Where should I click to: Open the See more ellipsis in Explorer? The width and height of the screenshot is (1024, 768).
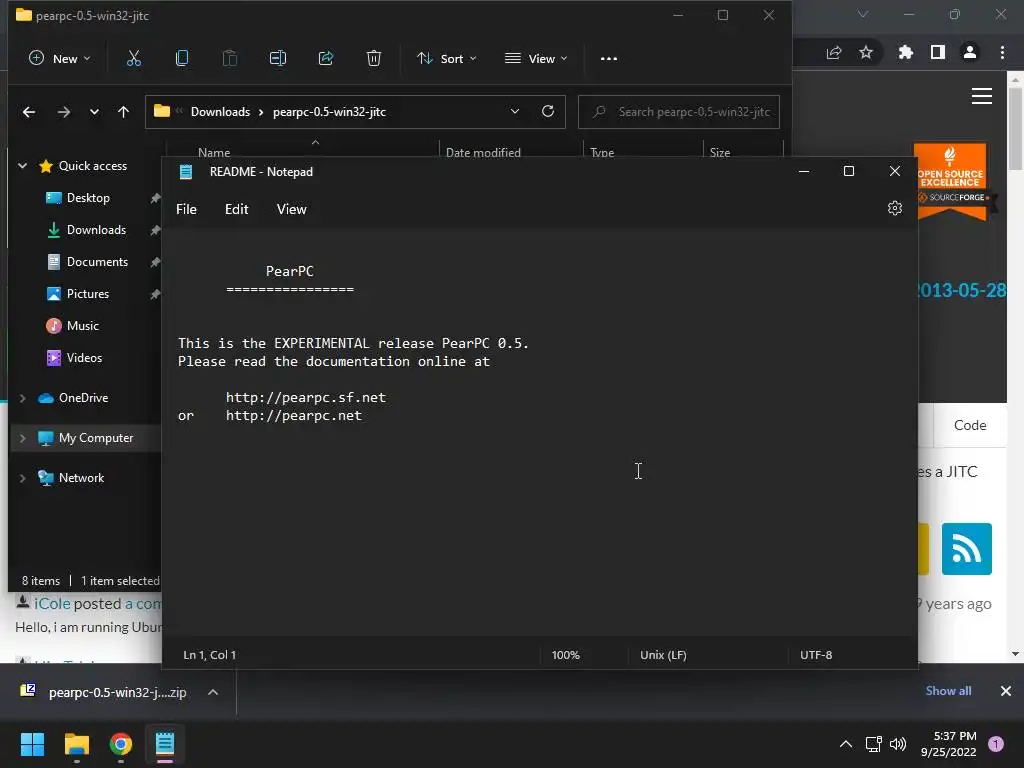(609, 59)
